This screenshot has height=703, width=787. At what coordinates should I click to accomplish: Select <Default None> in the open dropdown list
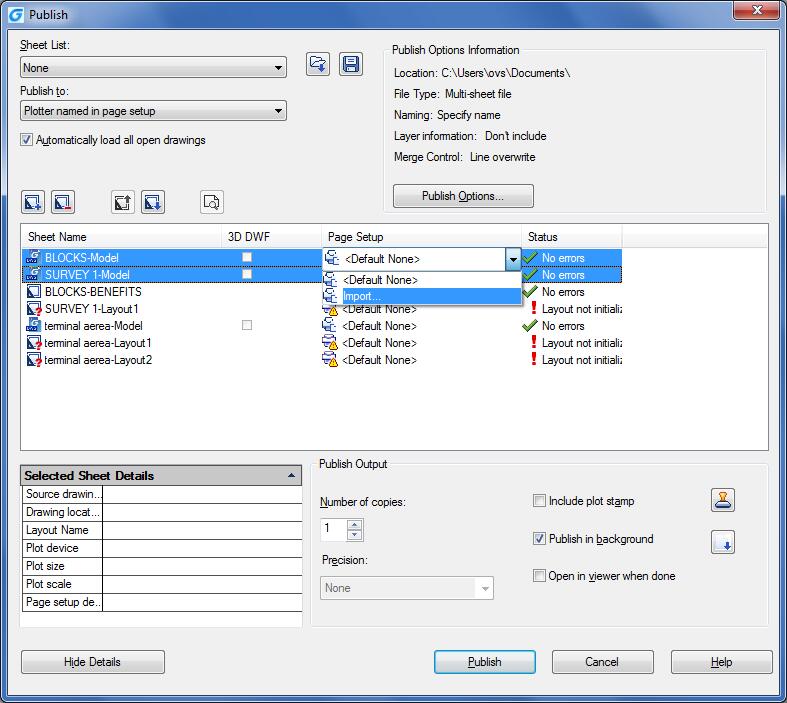tap(430, 280)
